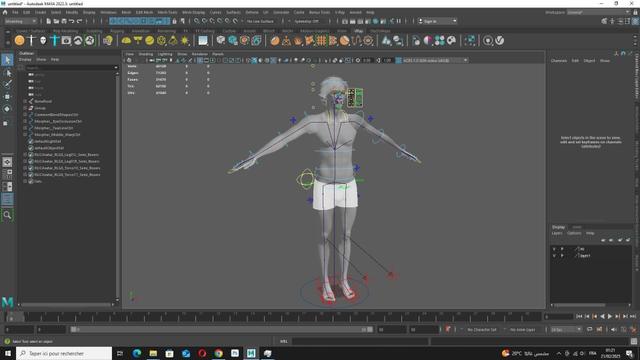Toggle V visibility of the first display layer

[554, 249]
